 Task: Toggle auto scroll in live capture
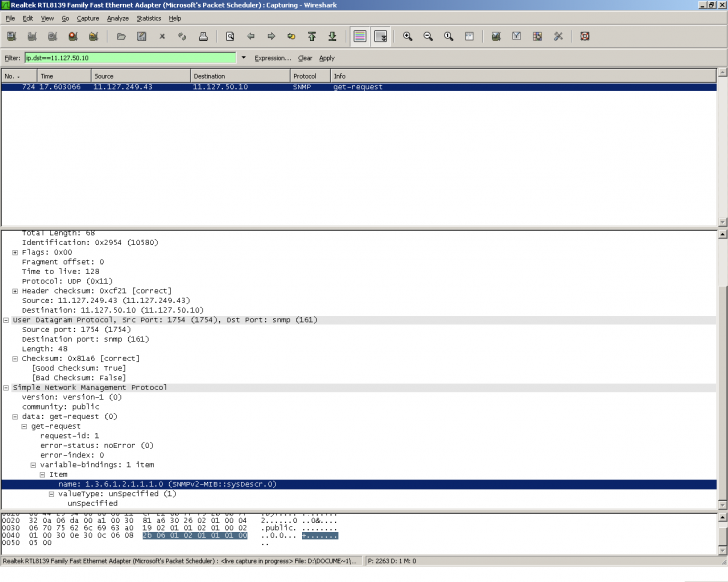point(380,37)
